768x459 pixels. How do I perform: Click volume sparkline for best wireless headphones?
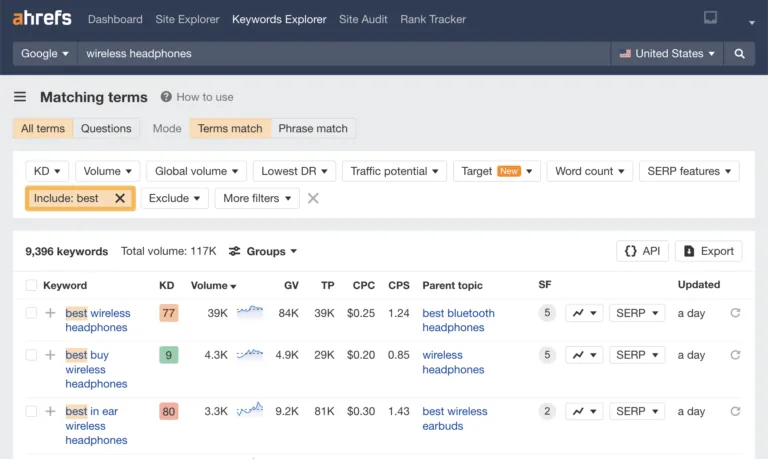[250, 312]
